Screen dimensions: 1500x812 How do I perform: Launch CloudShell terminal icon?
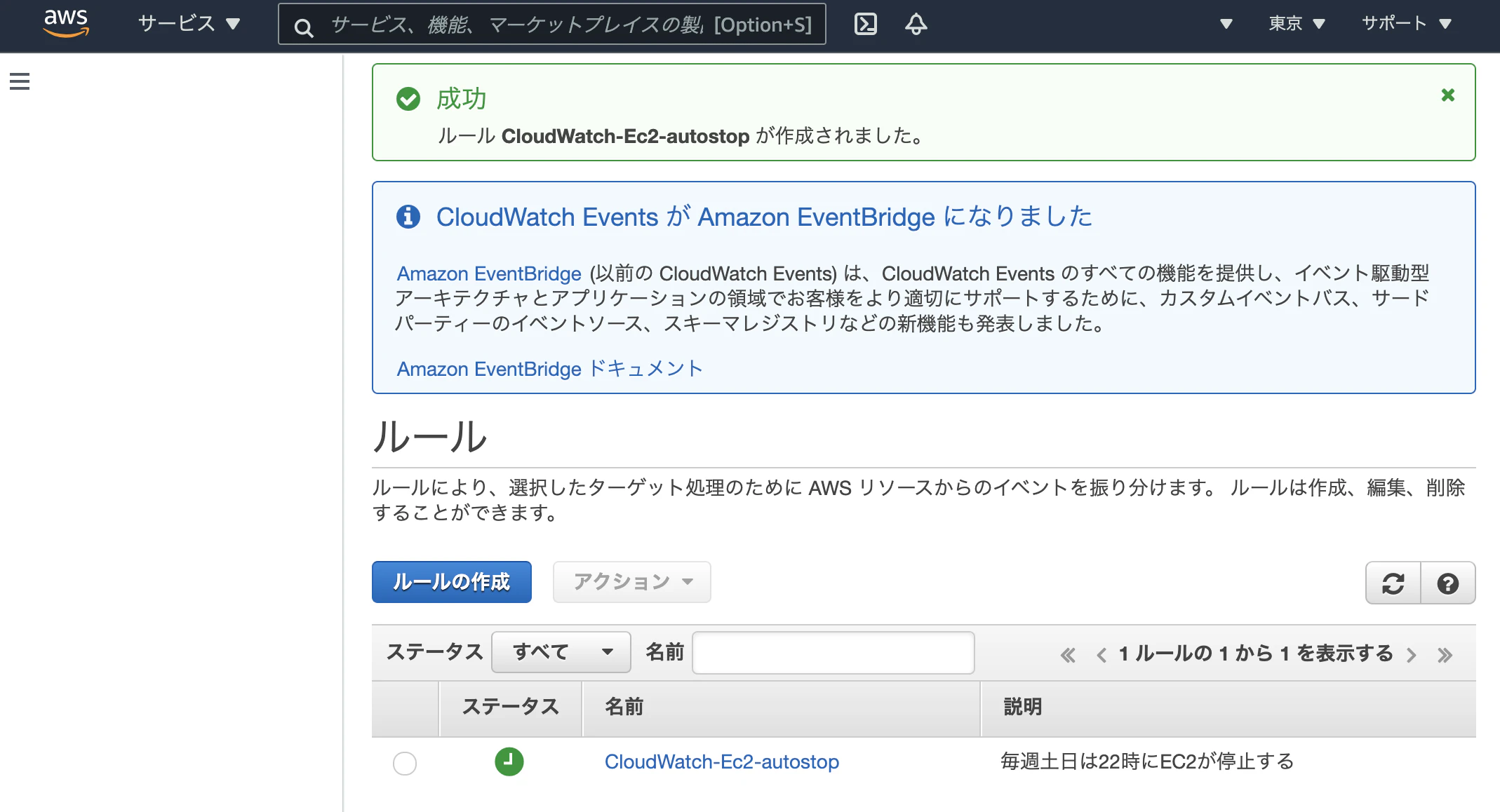(866, 24)
